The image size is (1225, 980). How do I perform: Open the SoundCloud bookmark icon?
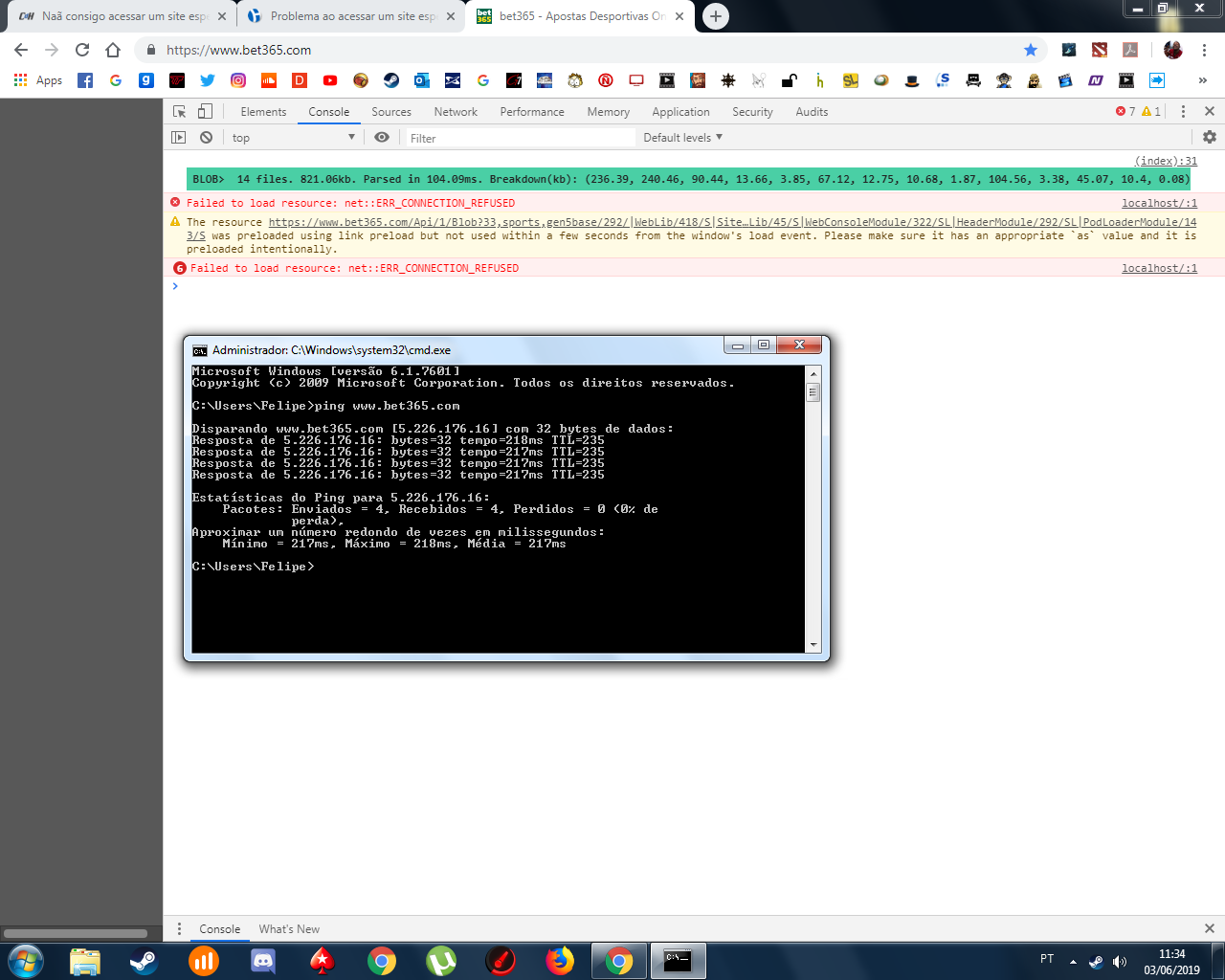pos(269,80)
